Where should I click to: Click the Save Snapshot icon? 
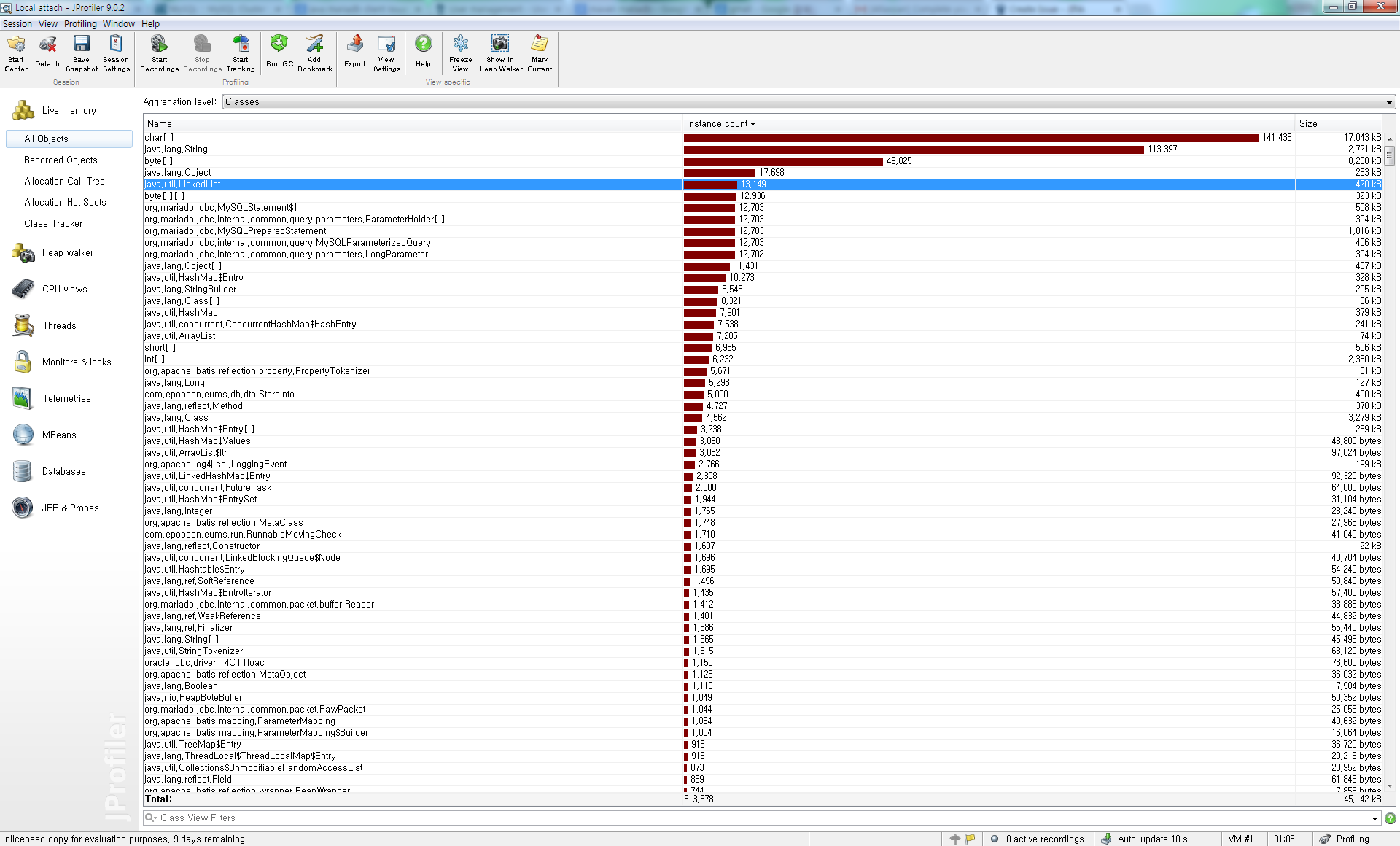point(82,44)
